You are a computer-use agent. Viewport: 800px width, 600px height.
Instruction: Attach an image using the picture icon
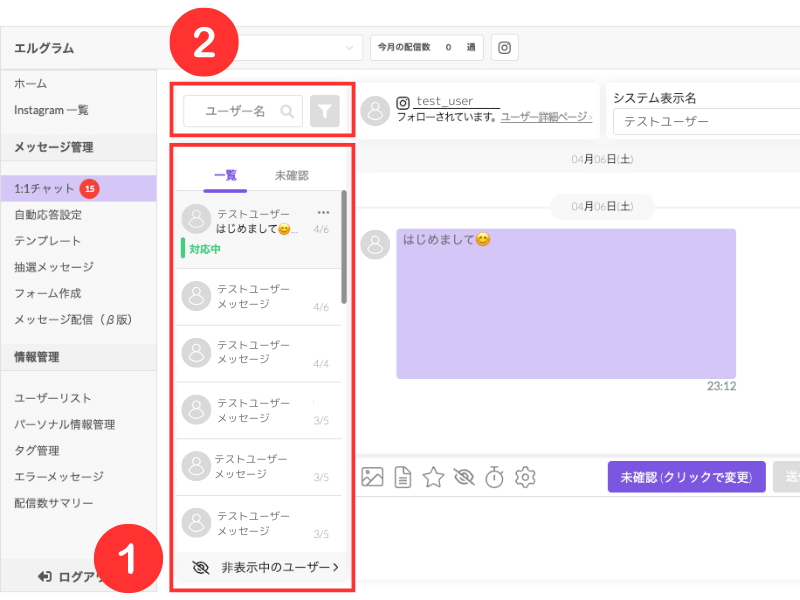point(372,477)
